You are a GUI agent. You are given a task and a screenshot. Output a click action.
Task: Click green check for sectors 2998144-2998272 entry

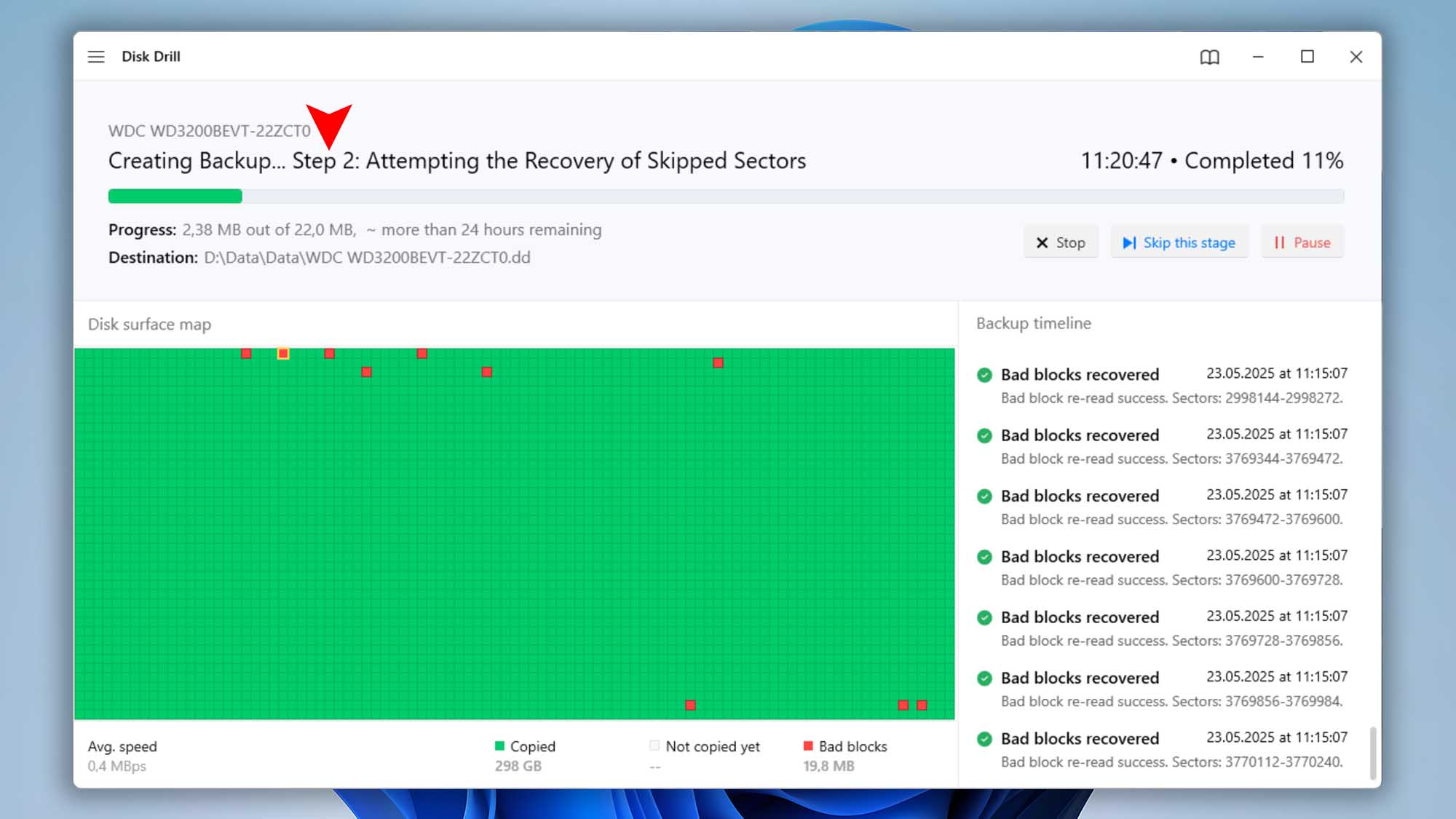(984, 375)
